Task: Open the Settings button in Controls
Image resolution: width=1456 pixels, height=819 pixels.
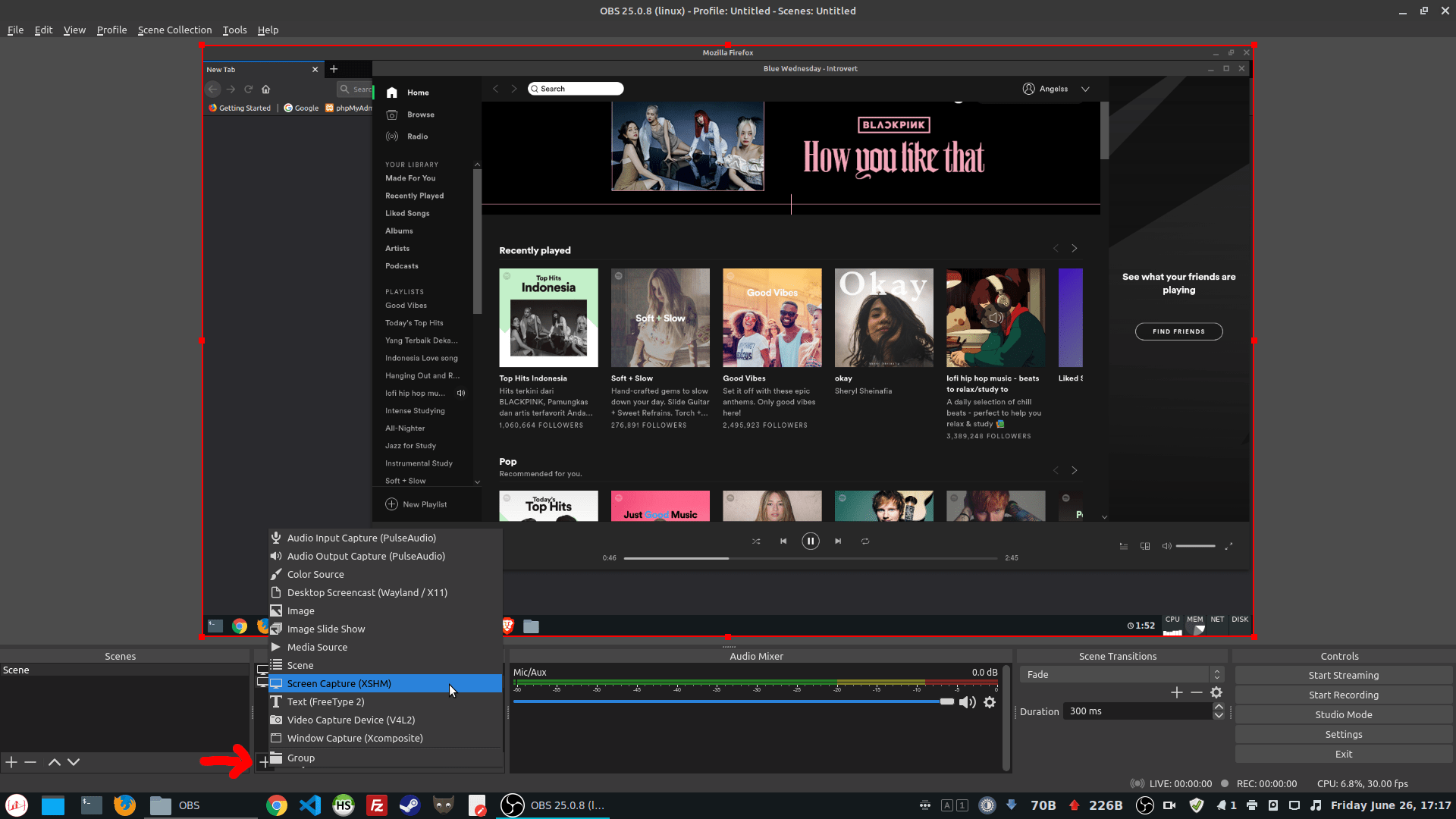Action: pos(1343,734)
